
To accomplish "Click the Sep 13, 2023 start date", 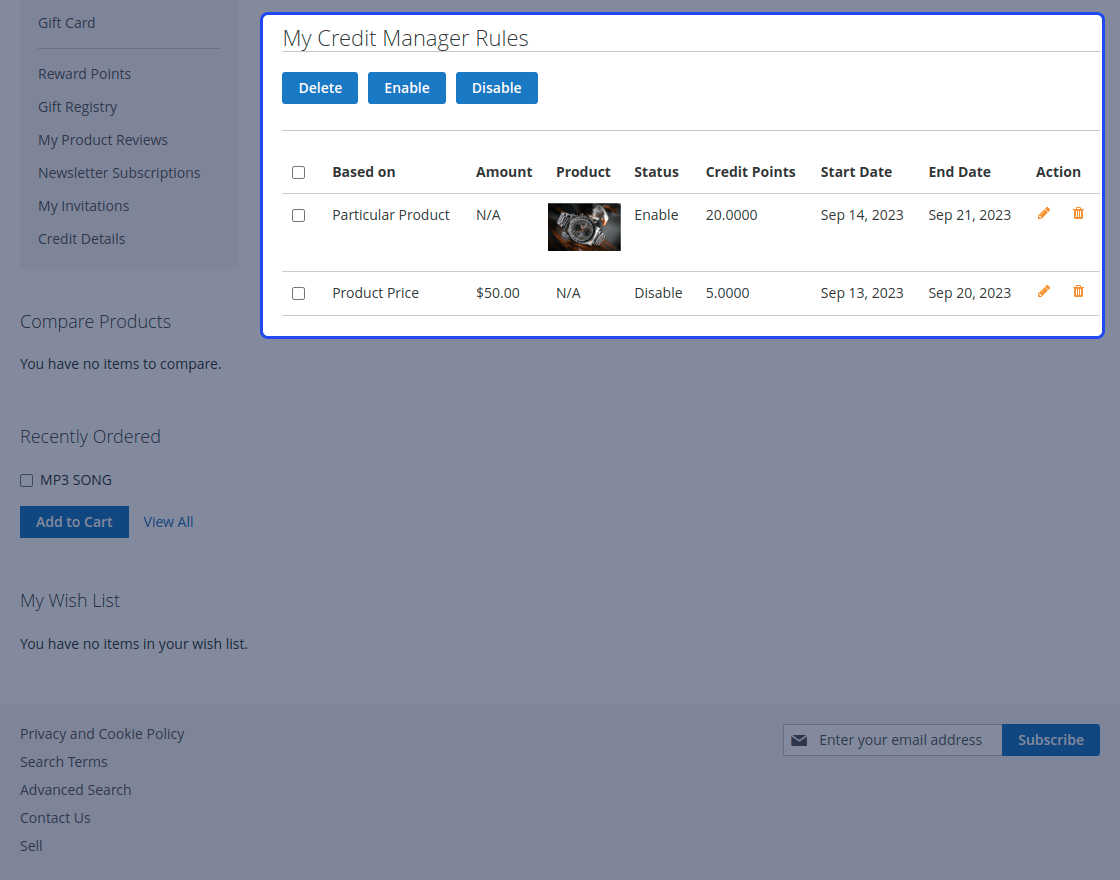I will pos(862,293).
